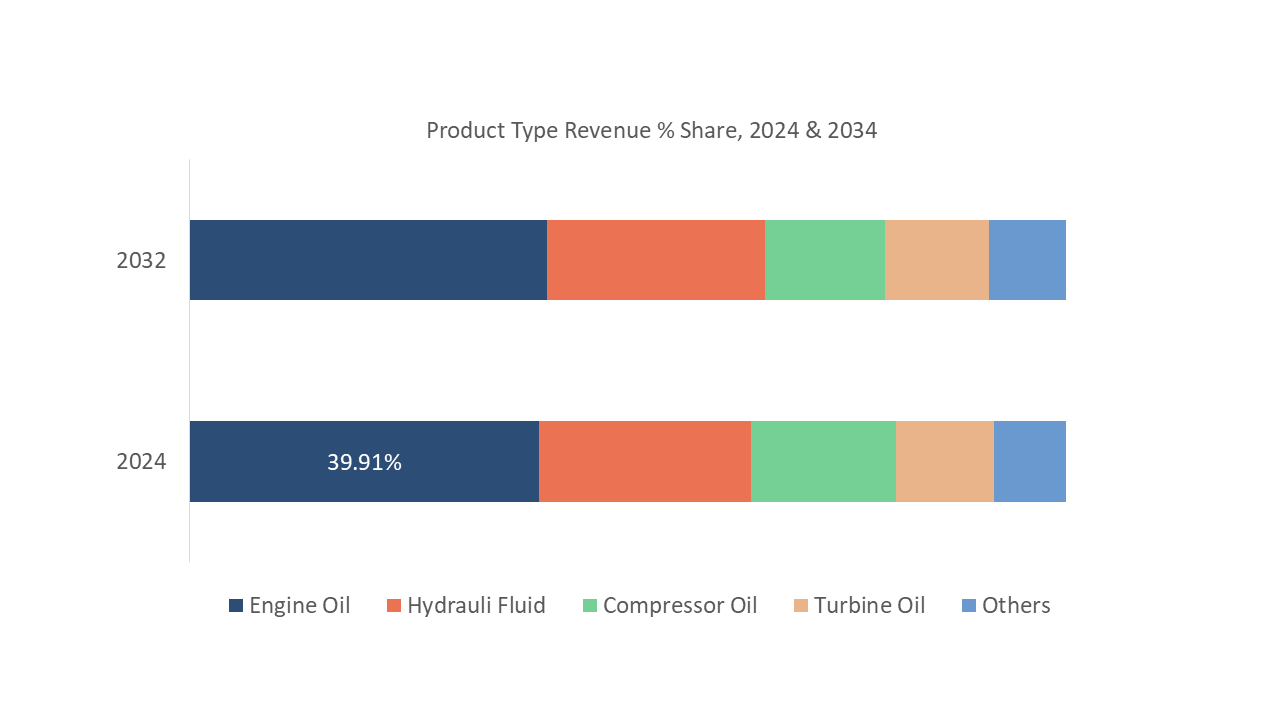Select the Others segment in 2032 bar
Viewport: 1280px width, 720px height.
coord(1027,260)
